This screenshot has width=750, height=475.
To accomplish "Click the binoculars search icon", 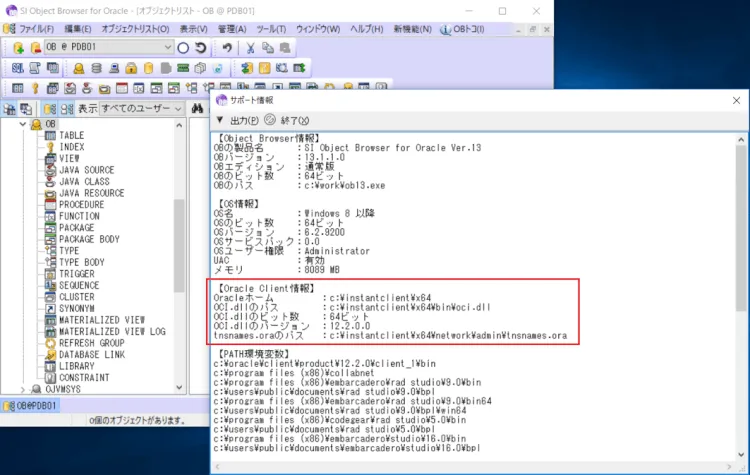I will 197,109.
